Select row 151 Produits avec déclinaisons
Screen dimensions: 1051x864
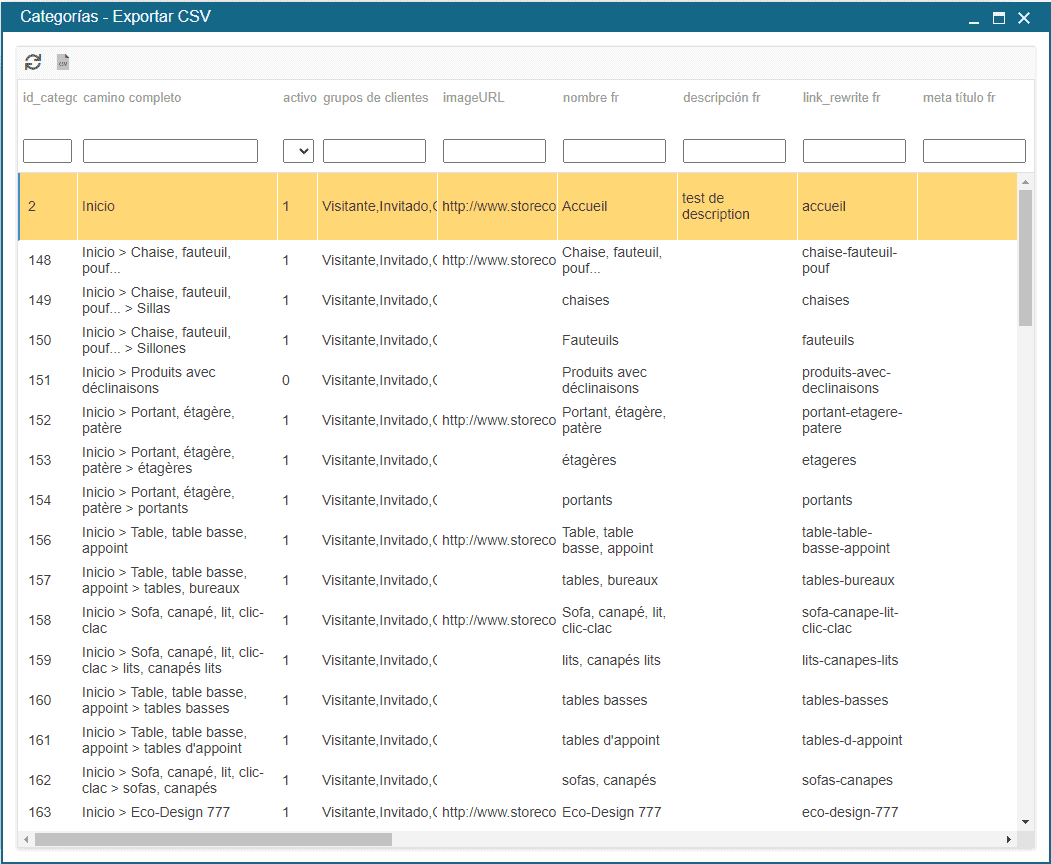148,380
